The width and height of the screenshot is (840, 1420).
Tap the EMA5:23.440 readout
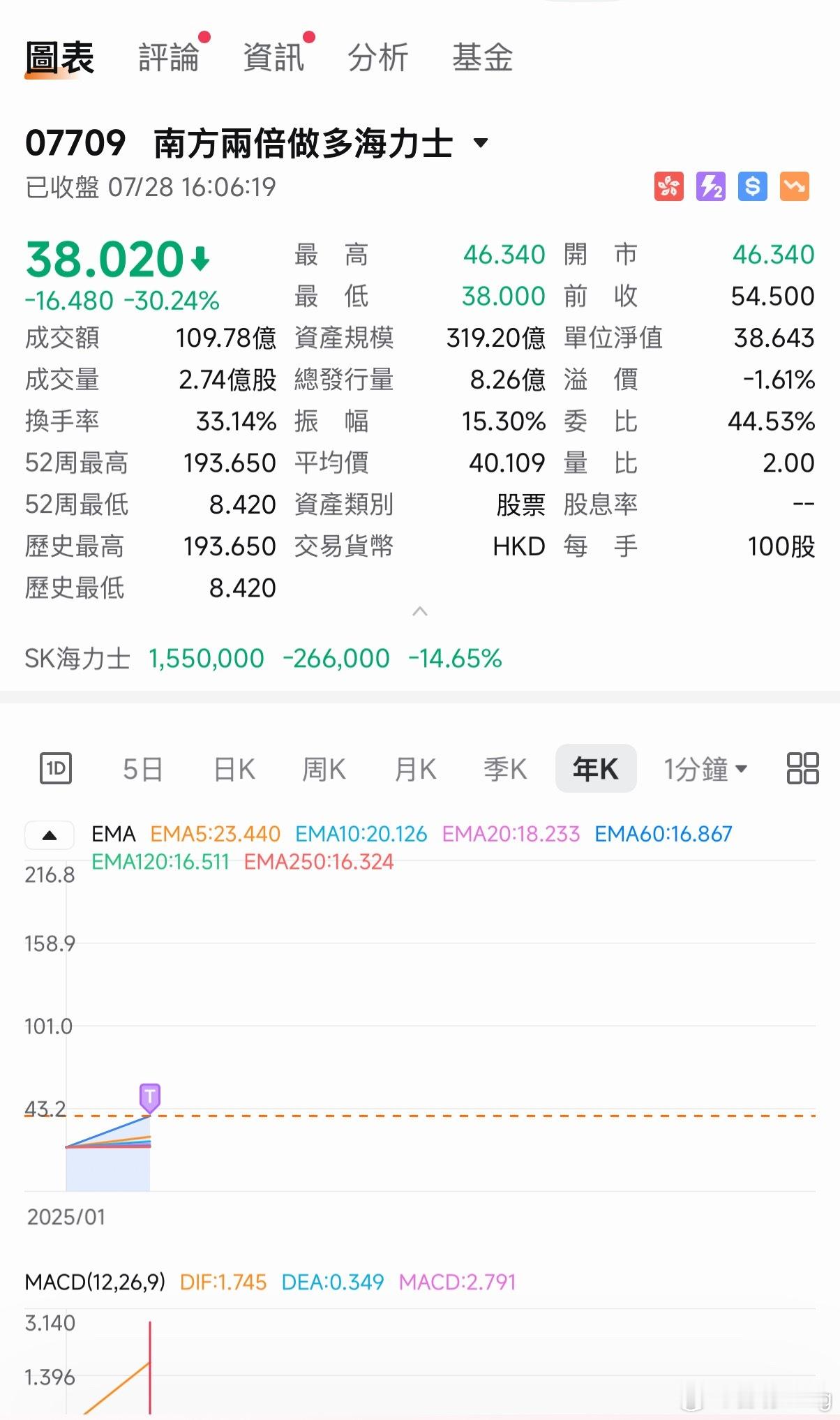point(215,834)
